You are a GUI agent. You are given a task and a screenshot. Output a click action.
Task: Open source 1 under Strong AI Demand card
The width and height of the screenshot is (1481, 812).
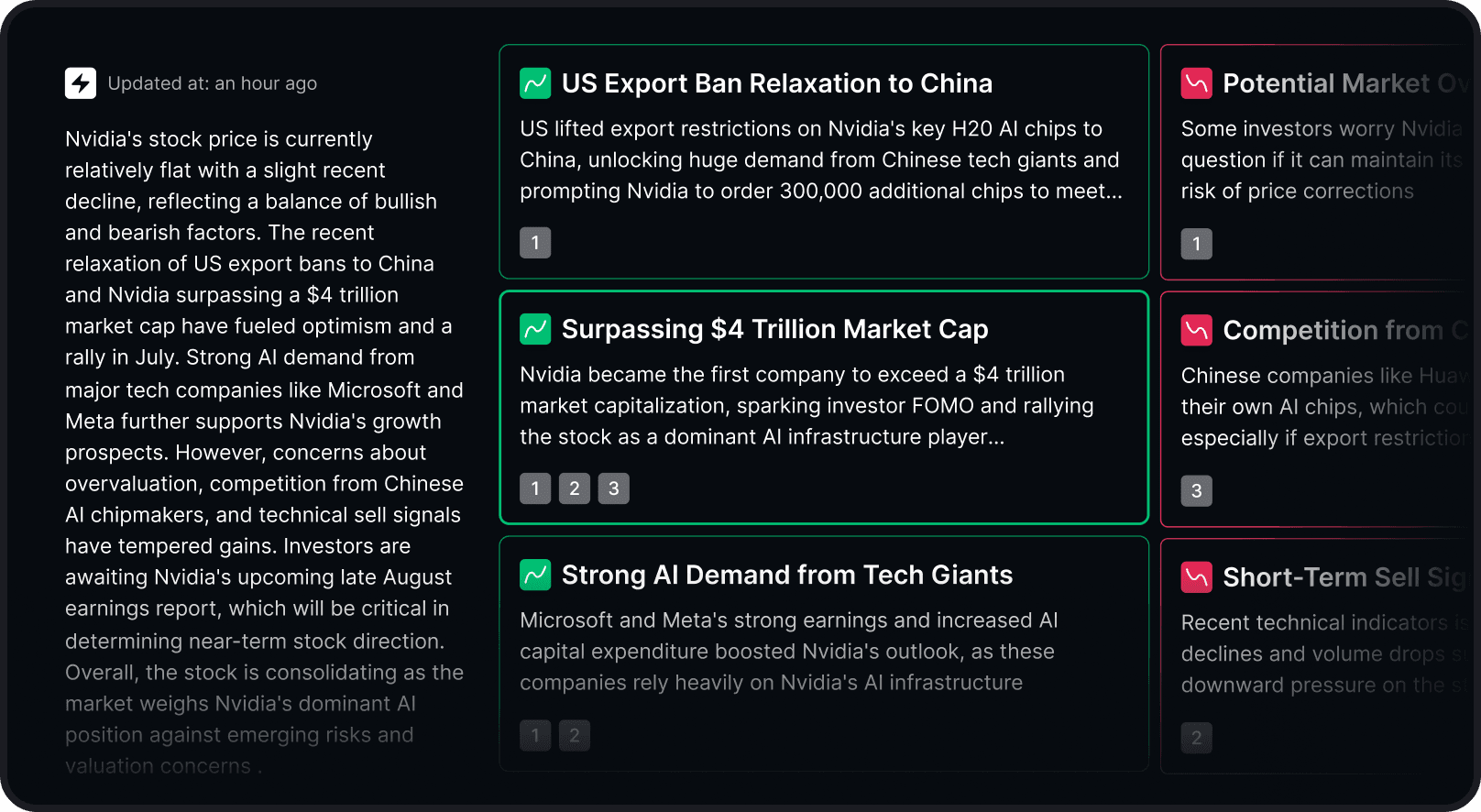(535, 735)
